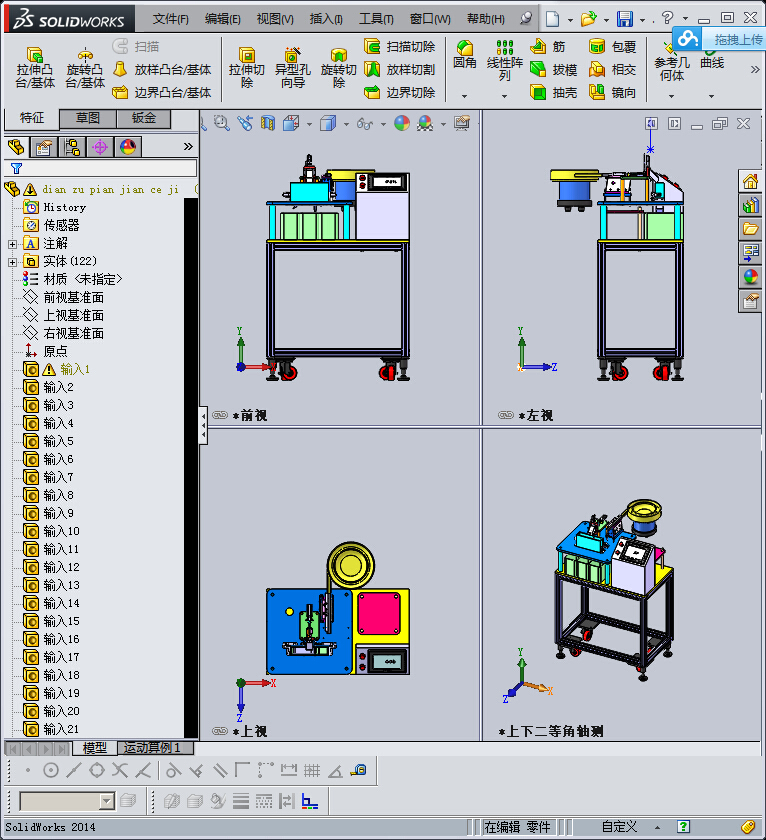Click the Fillet (圆角) tool
Viewport: 766px width, 840px height.
(x=464, y=55)
